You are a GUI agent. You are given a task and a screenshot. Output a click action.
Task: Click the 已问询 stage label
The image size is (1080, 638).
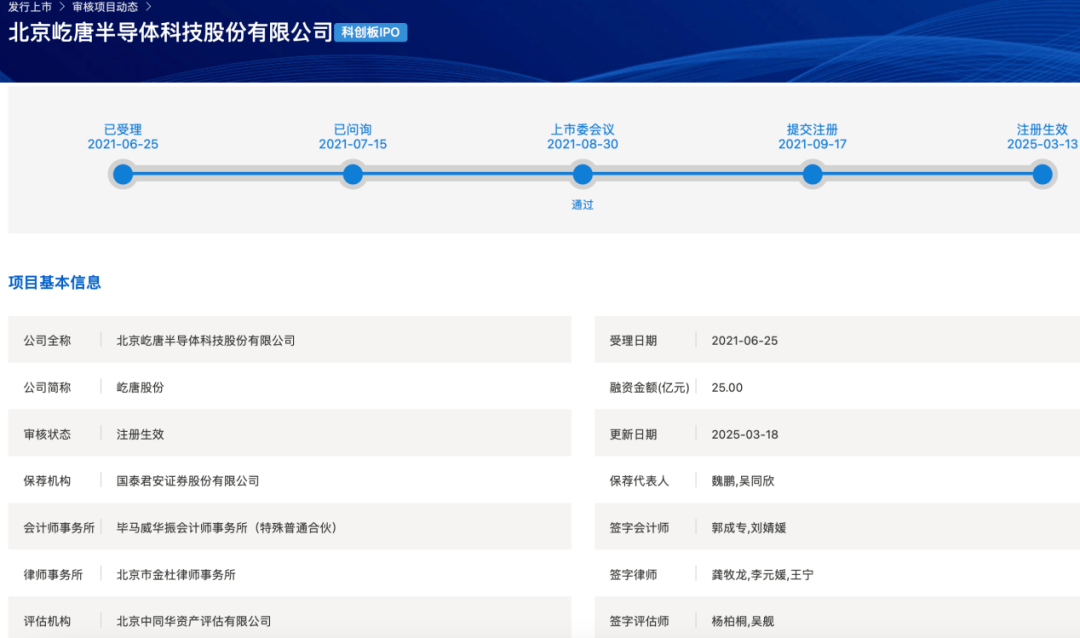[353, 130]
